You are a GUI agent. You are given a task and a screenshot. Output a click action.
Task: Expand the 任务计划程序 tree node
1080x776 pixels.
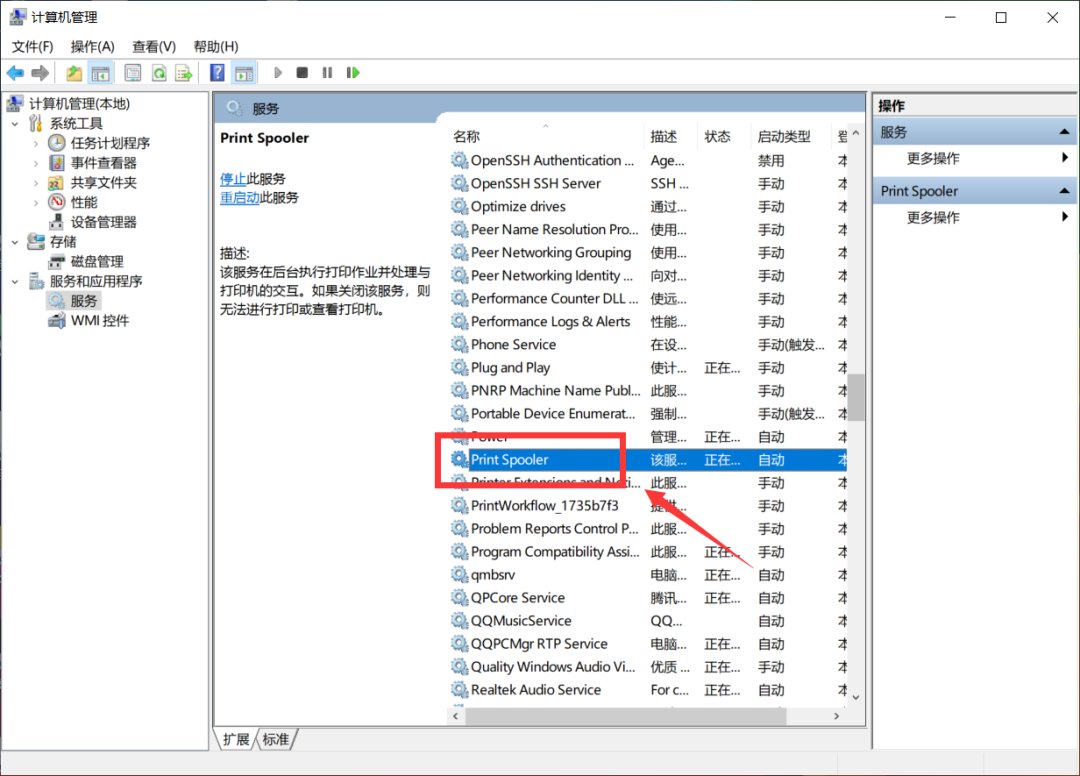click(36, 143)
